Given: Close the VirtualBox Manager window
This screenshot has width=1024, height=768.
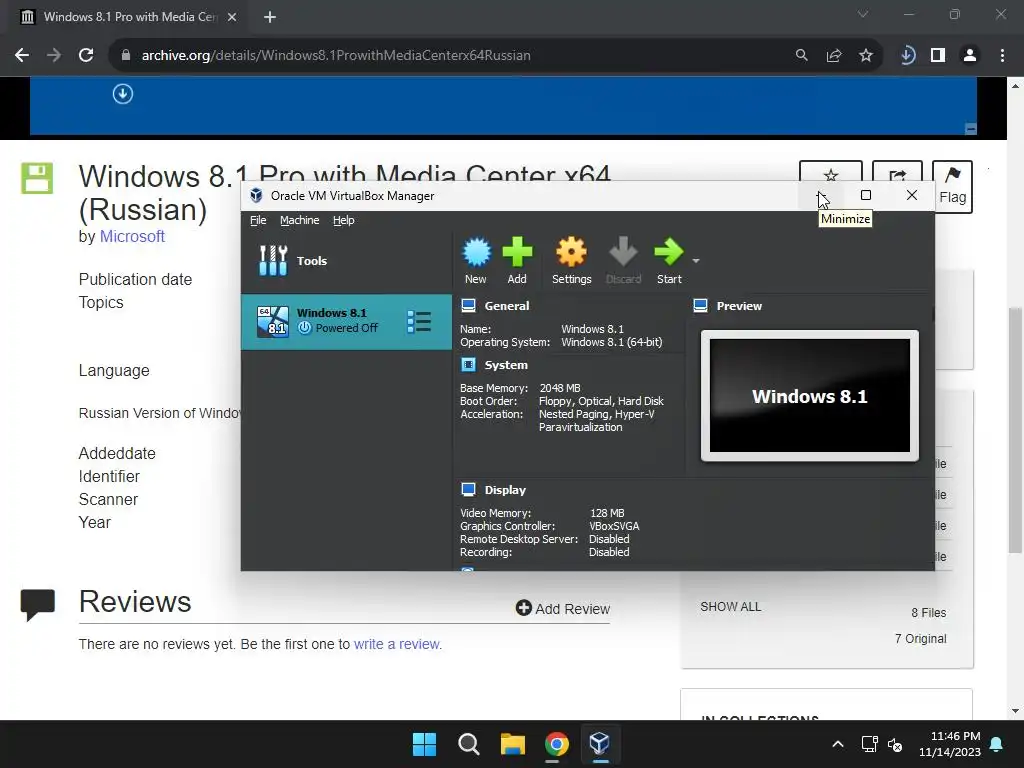Looking at the screenshot, I should [x=912, y=195].
